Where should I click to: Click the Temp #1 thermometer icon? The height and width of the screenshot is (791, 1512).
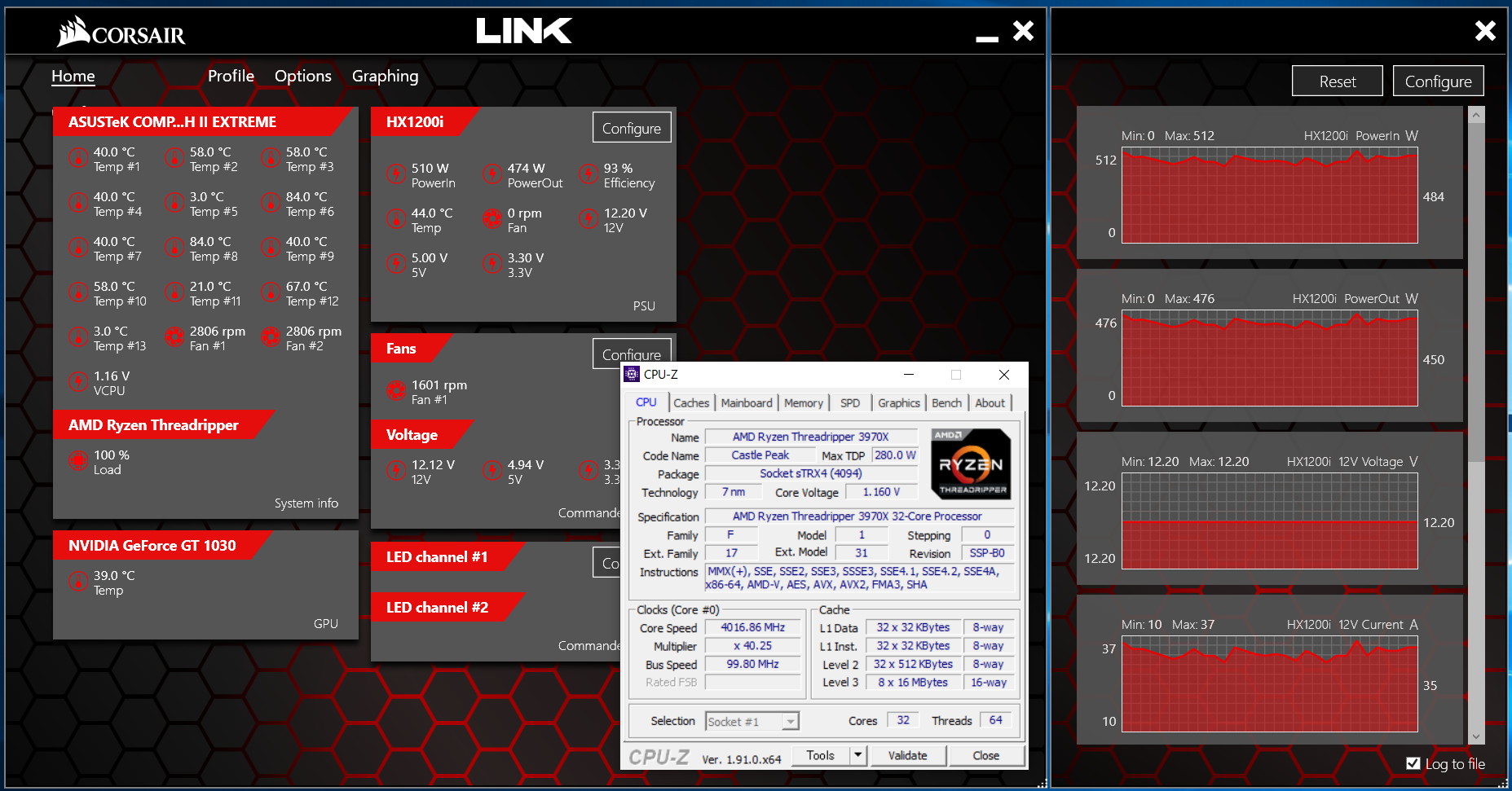78,158
